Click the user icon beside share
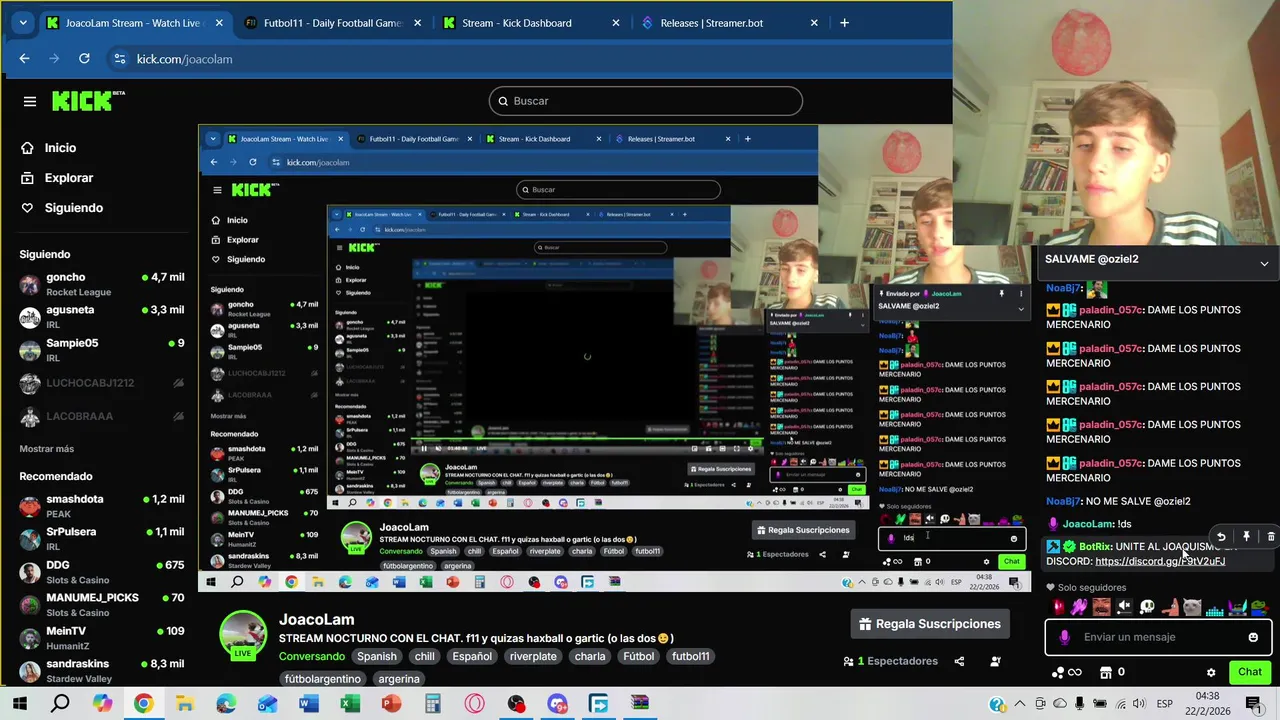Image resolution: width=1280 pixels, height=720 pixels. (x=995, y=661)
